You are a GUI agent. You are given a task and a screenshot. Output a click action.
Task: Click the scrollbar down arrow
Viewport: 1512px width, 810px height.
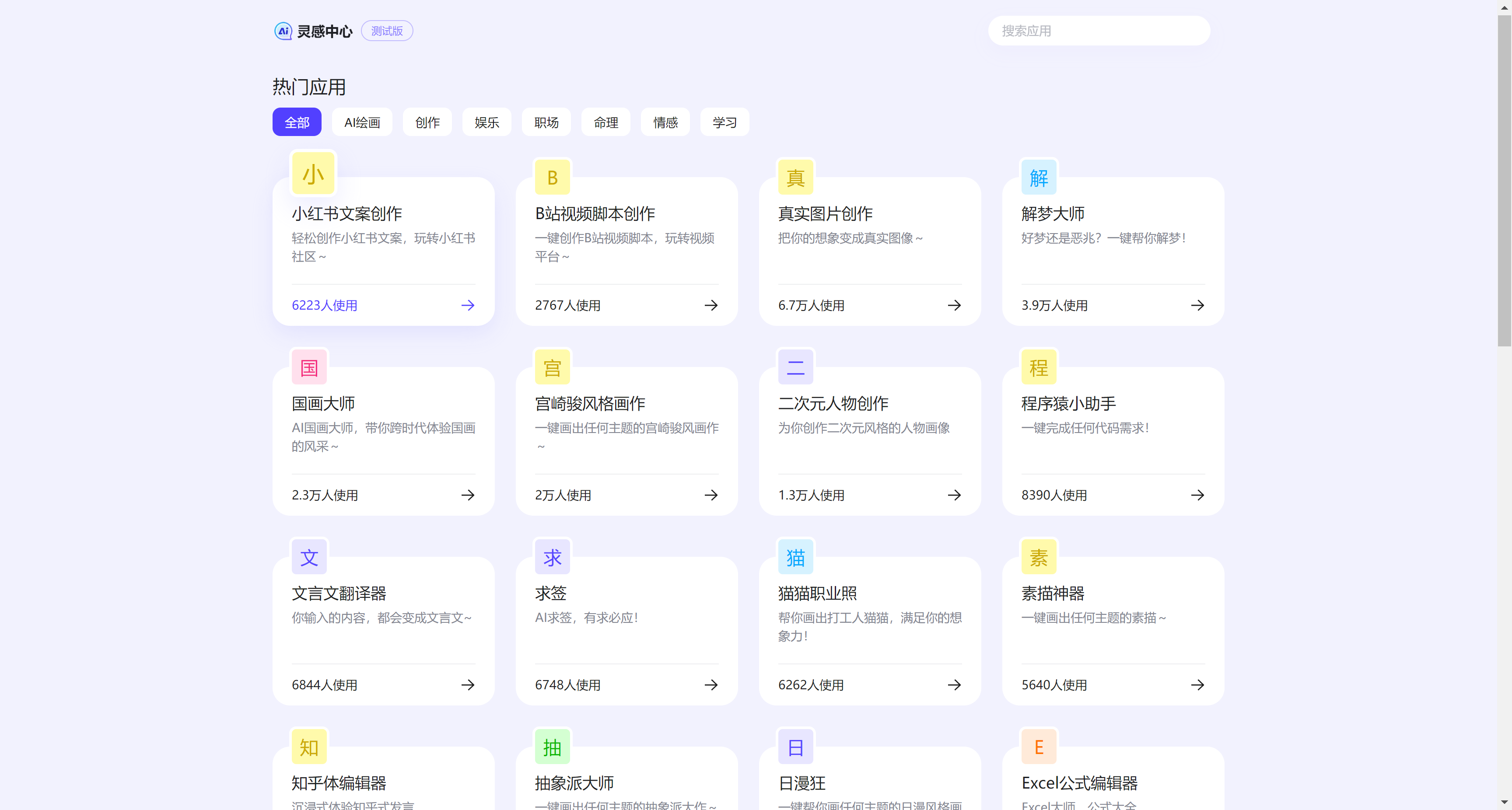[x=1504, y=803]
